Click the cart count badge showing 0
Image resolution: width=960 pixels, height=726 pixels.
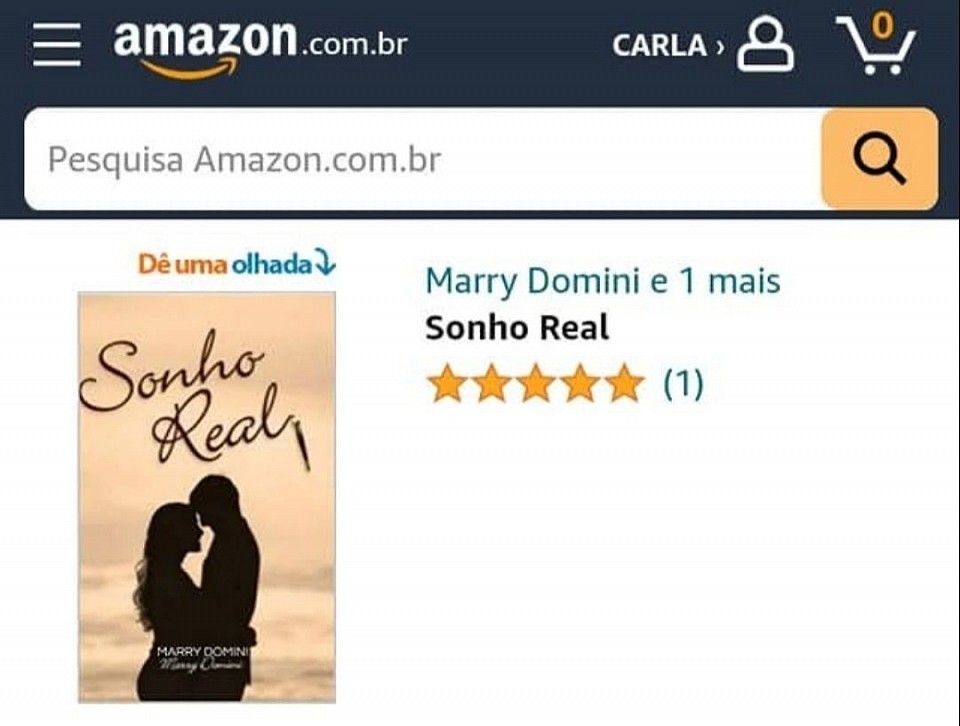click(883, 26)
